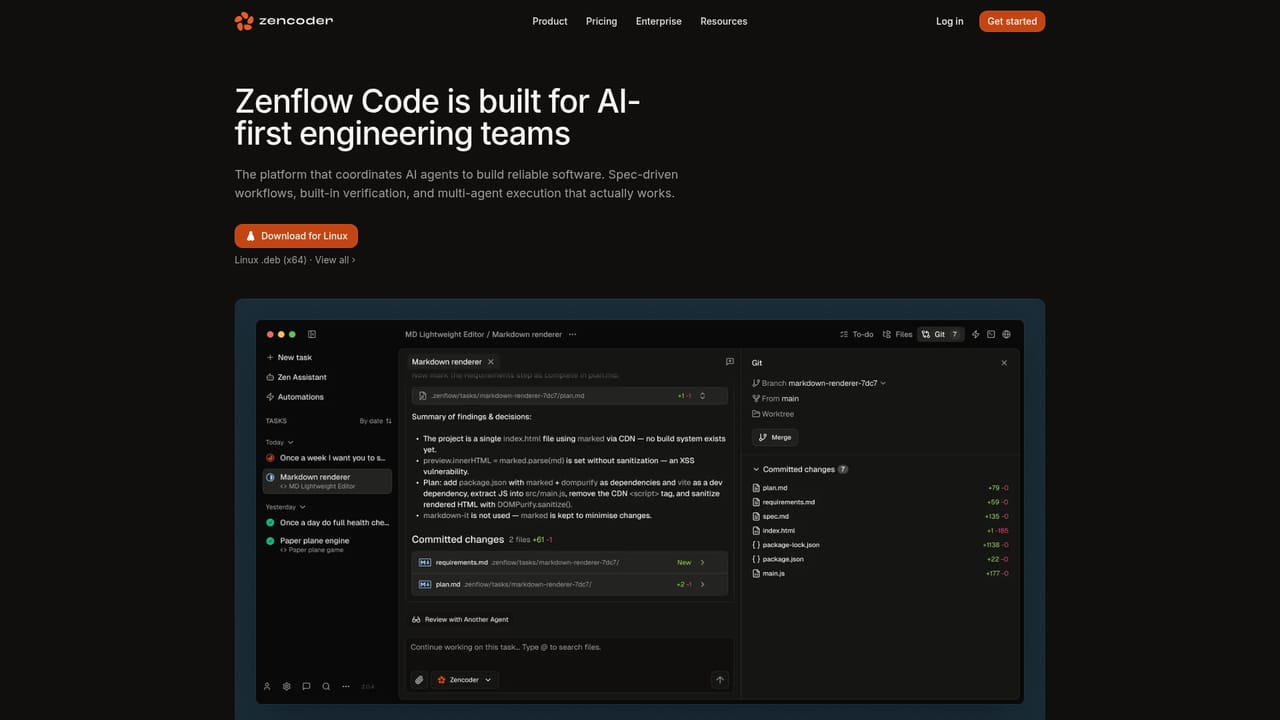Collapse the Committed changes section in Git panel
Viewport: 1280px width, 720px height.
pyautogui.click(x=756, y=469)
